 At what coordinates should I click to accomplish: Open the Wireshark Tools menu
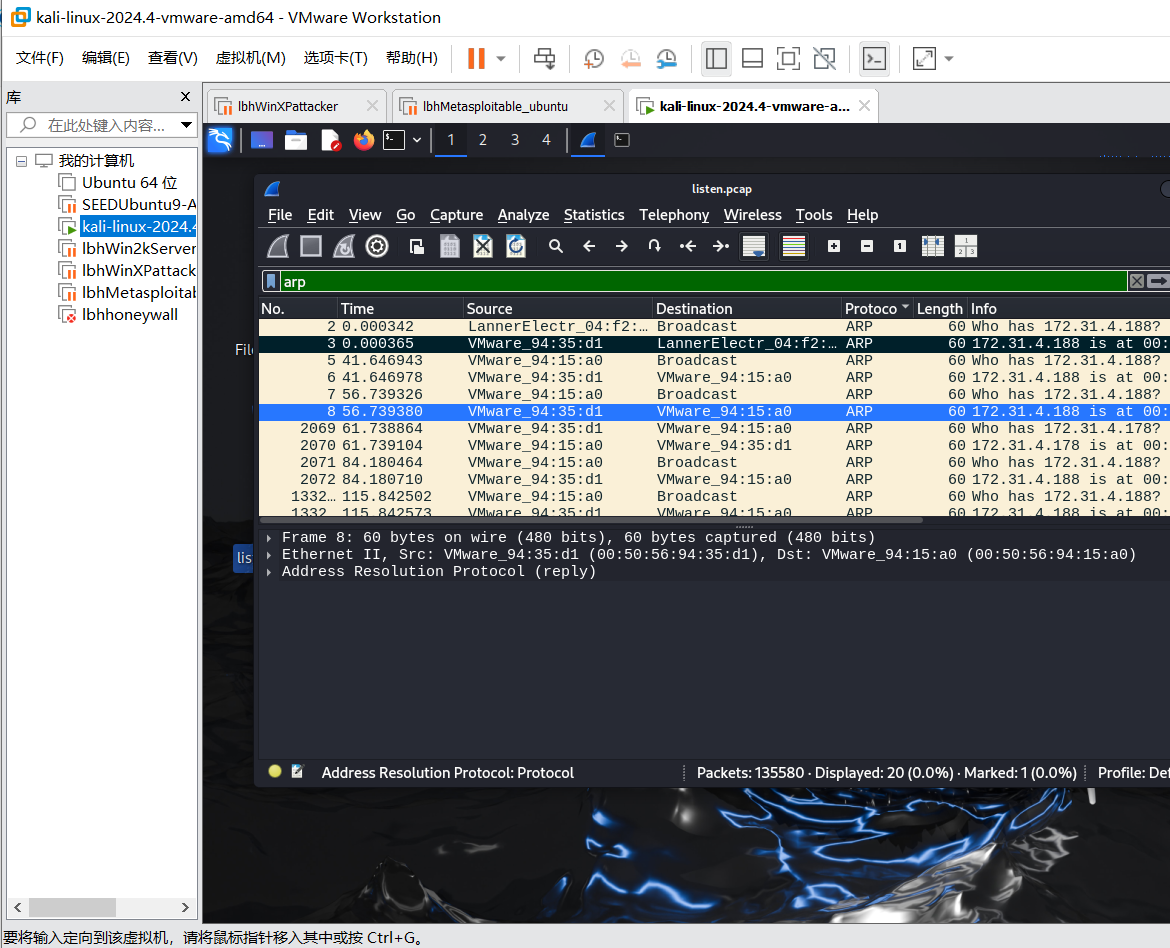(x=813, y=215)
